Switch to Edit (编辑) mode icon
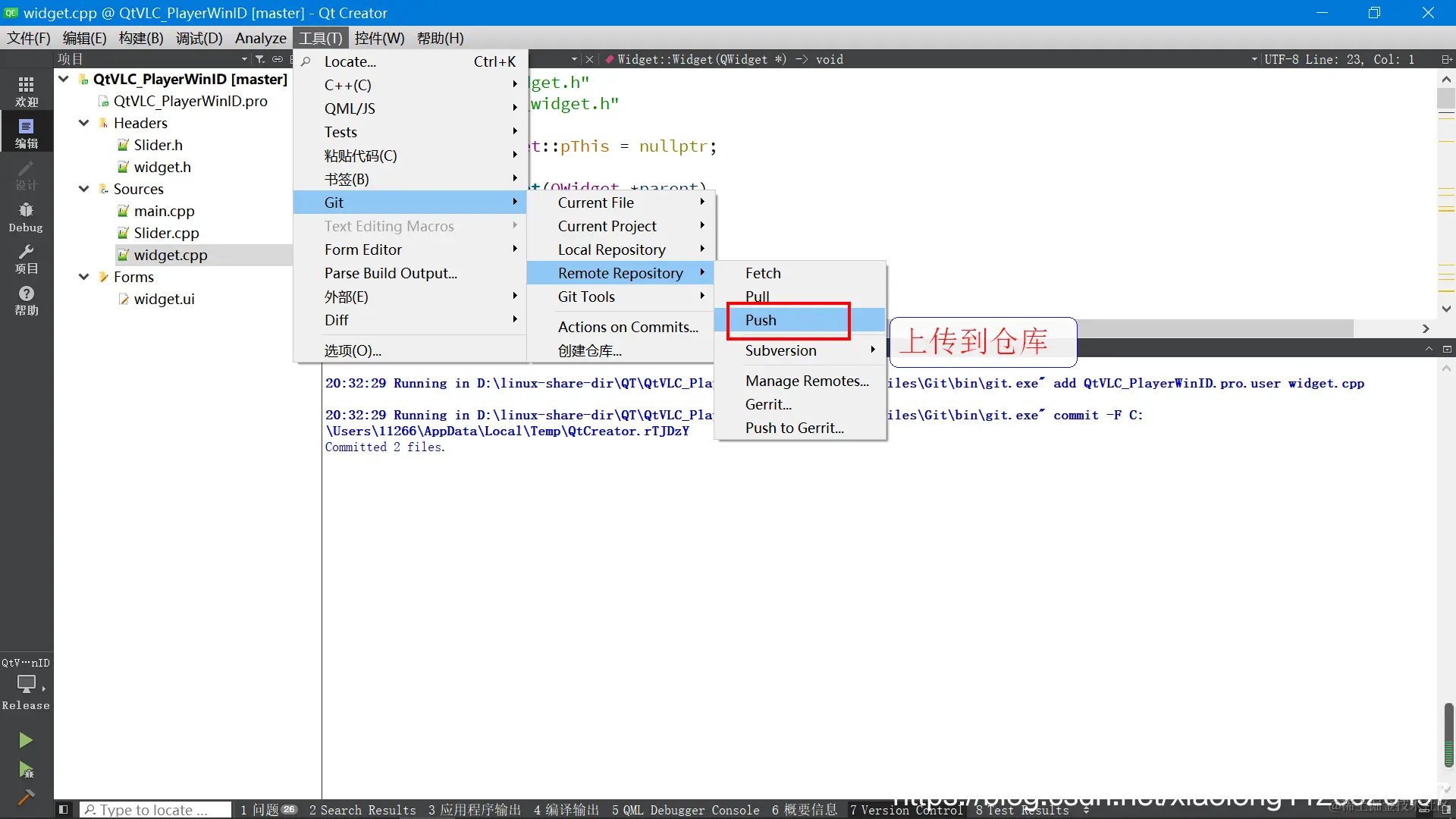The image size is (1456, 819). point(26,133)
